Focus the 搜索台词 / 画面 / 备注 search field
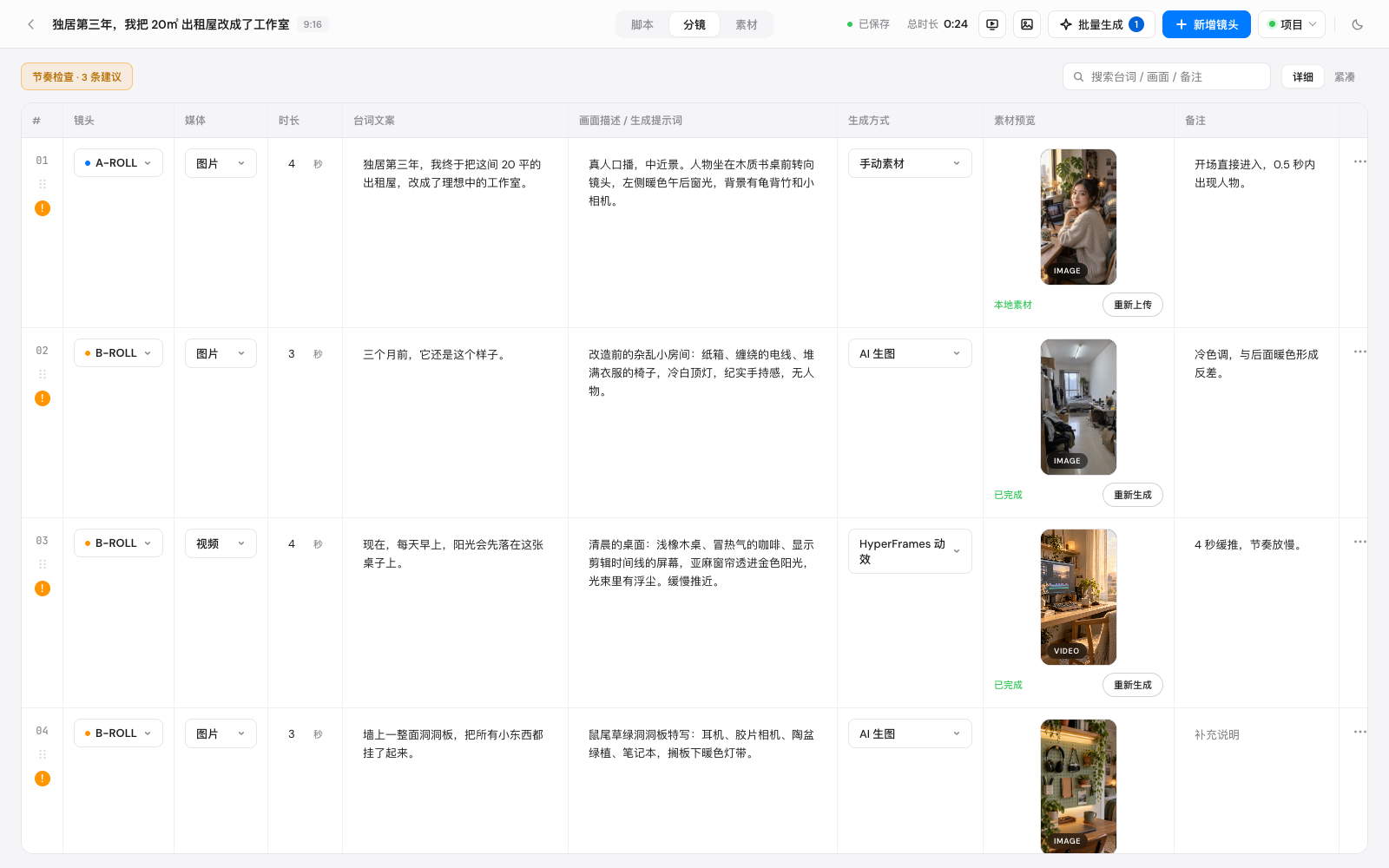The width and height of the screenshot is (1389, 868). [x=1167, y=76]
